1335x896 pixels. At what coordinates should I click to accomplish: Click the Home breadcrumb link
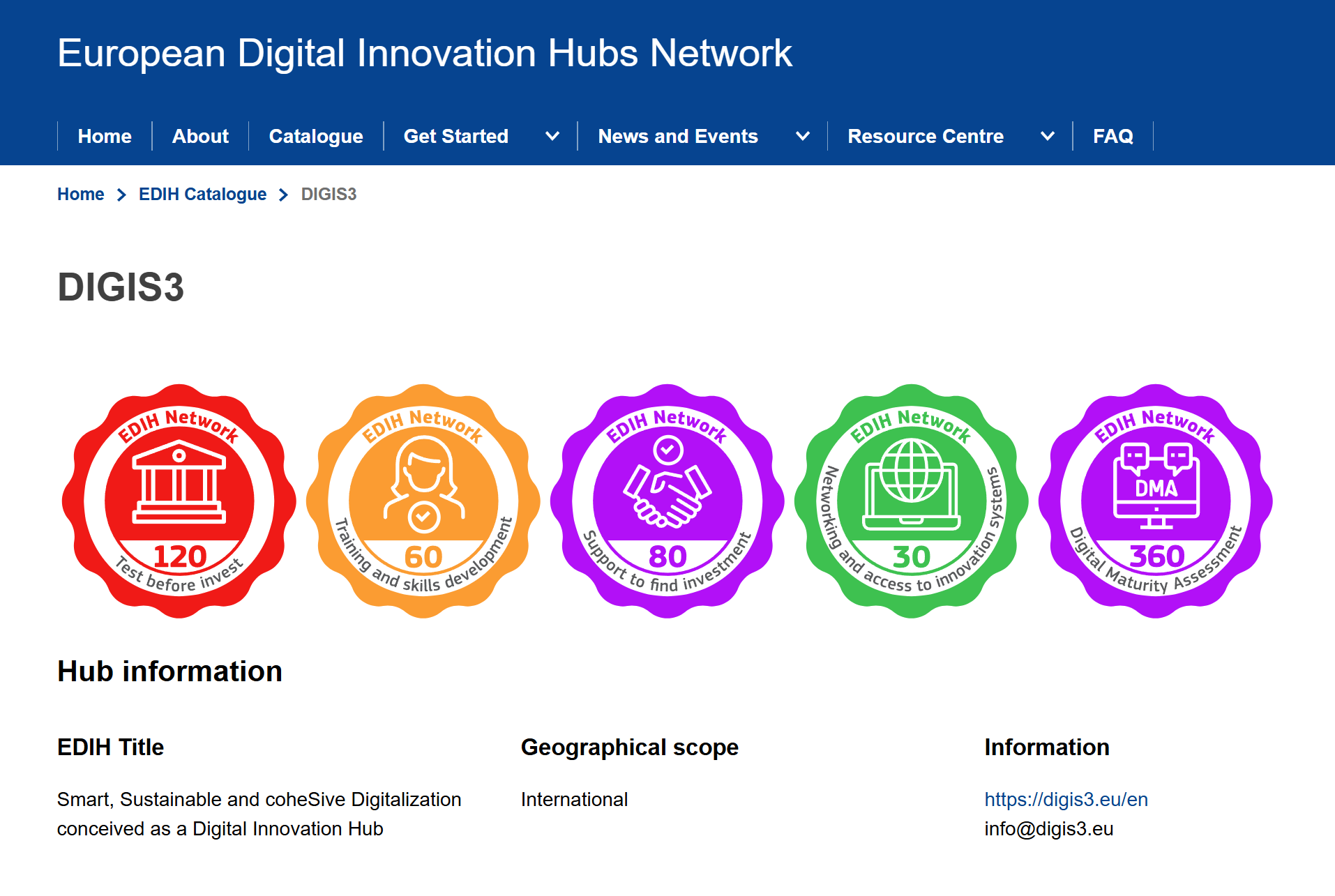click(81, 194)
